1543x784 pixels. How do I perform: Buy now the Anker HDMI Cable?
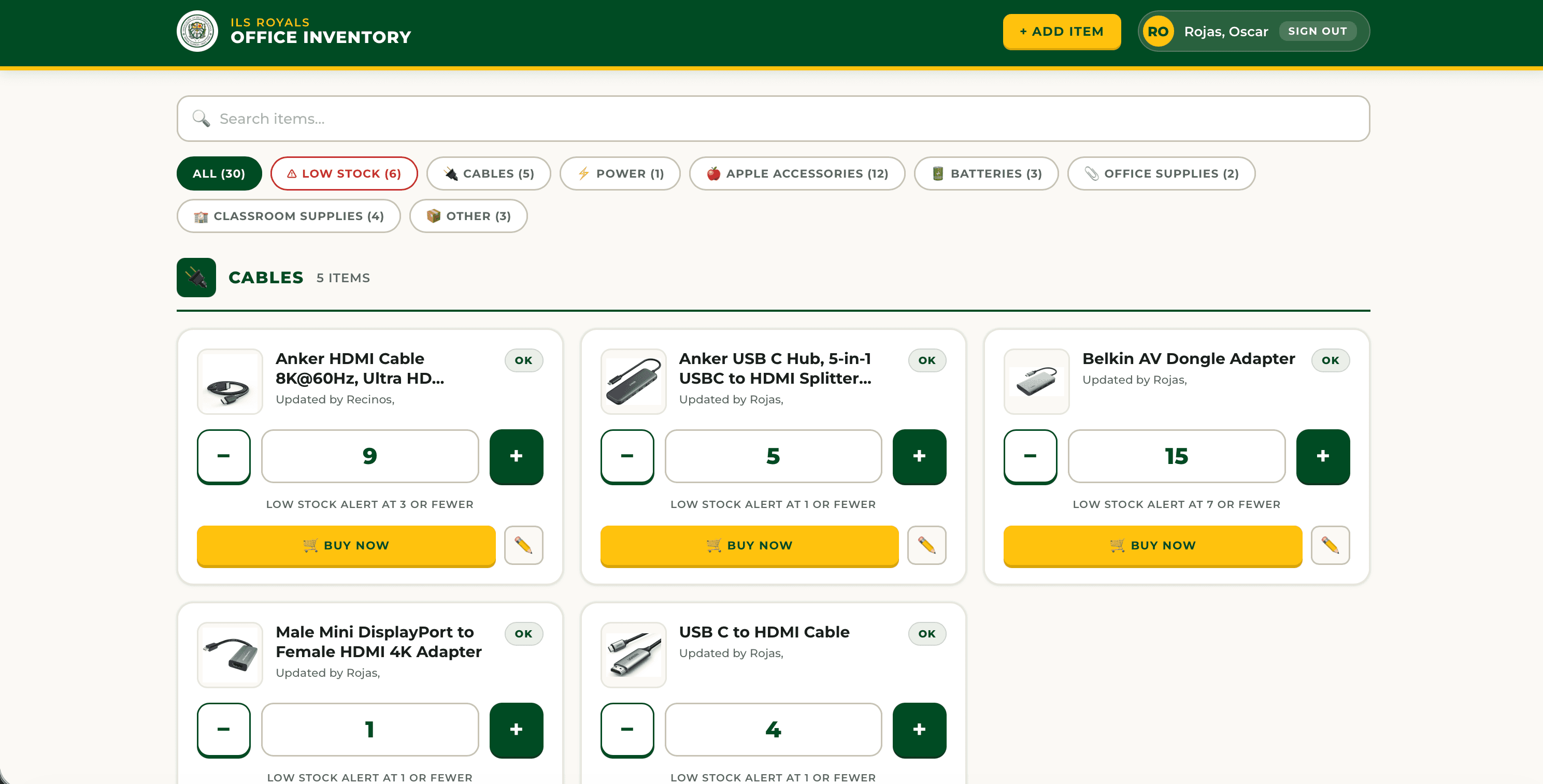pos(346,545)
